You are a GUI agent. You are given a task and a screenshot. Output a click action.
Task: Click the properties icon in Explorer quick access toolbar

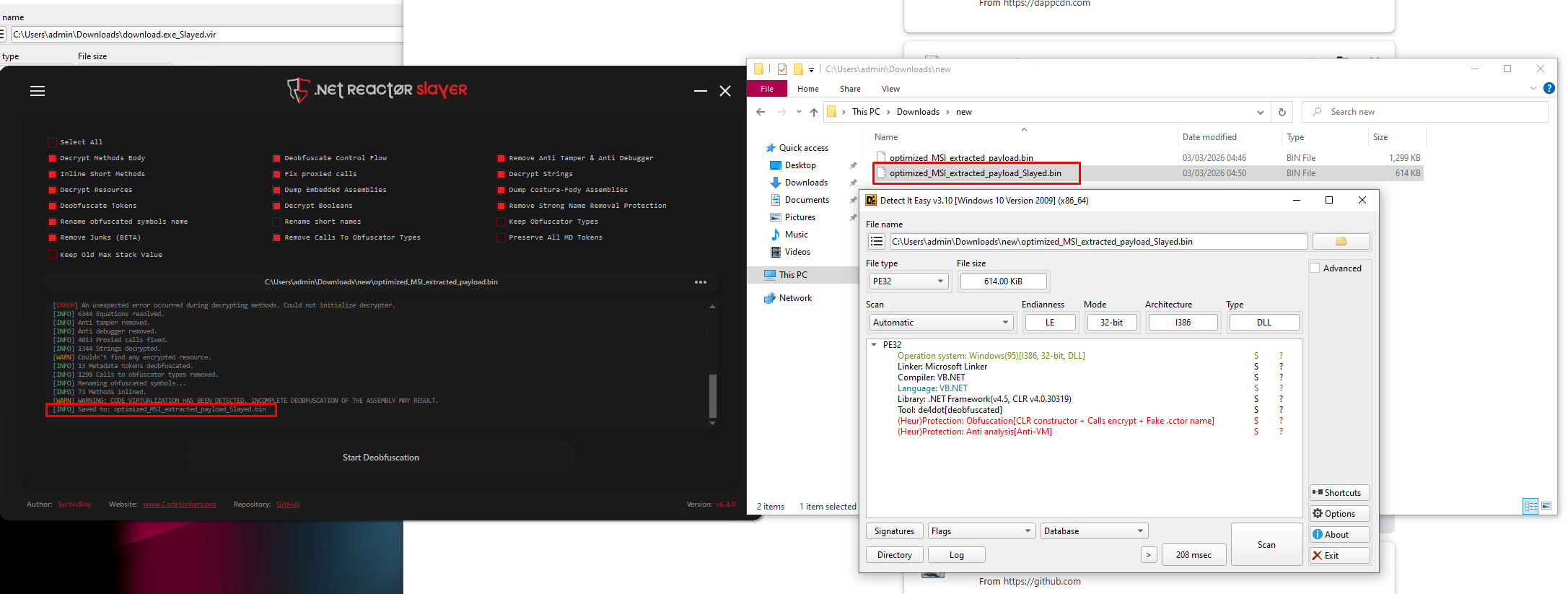[782, 69]
